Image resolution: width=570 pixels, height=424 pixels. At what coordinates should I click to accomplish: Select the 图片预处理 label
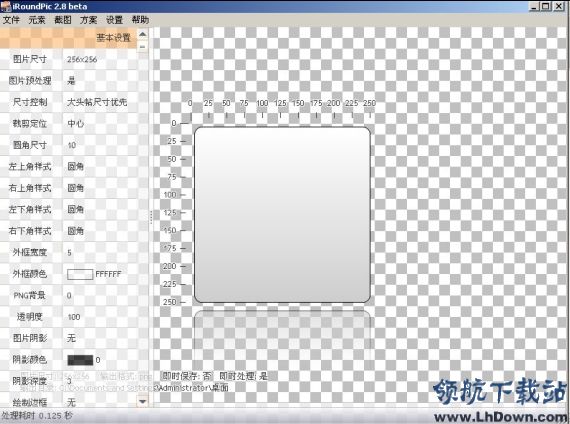click(x=30, y=81)
